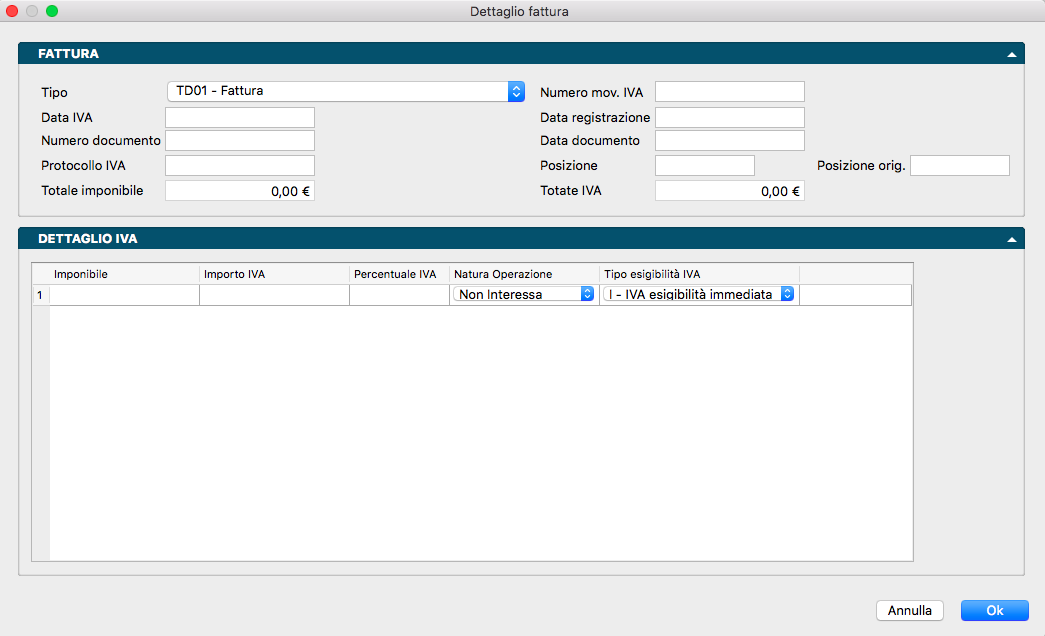Image resolution: width=1045 pixels, height=636 pixels.
Task: Click the Imponibile cell in row 1
Action: (x=124, y=295)
